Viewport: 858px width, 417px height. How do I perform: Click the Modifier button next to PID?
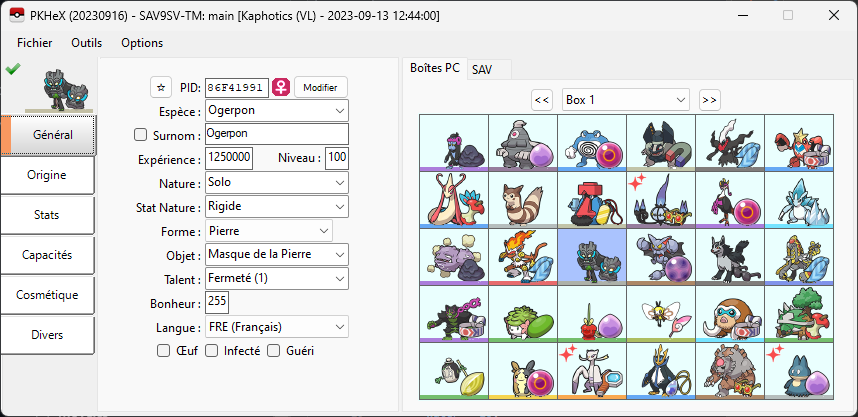click(321, 87)
